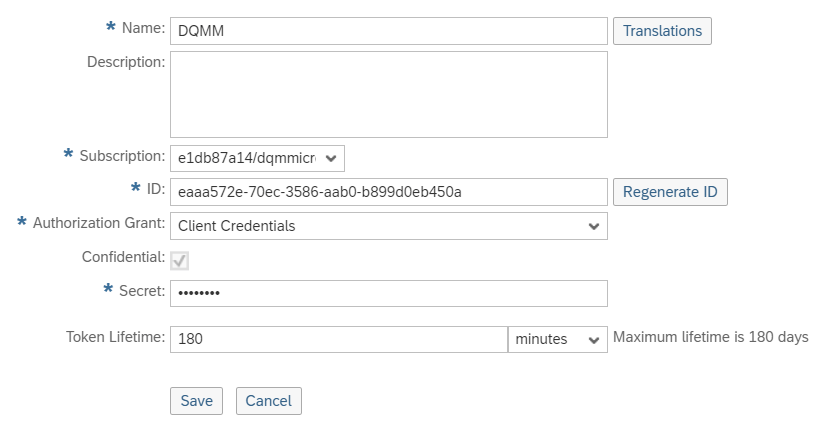
Task: Click the Secret password field
Action: [389, 293]
